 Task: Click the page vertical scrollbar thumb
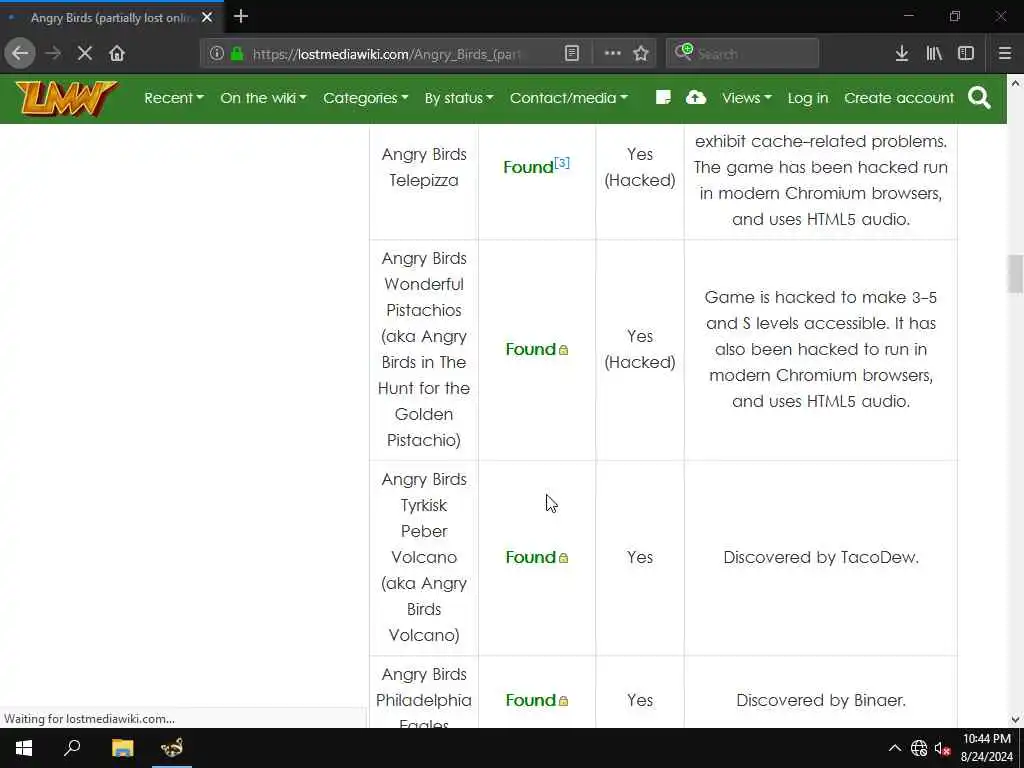click(1015, 274)
